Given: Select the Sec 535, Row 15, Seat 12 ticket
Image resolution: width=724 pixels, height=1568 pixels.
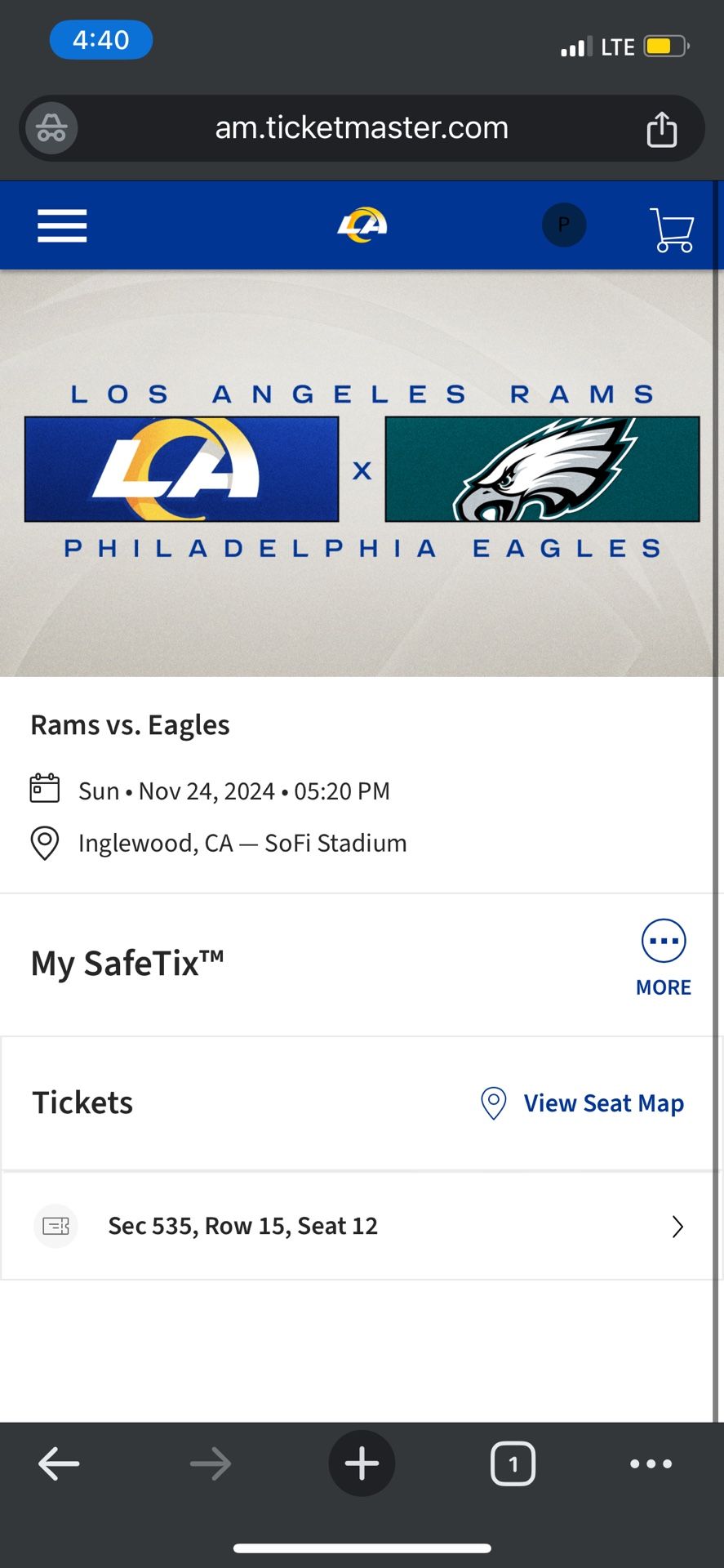Looking at the screenshot, I should tap(242, 1226).
